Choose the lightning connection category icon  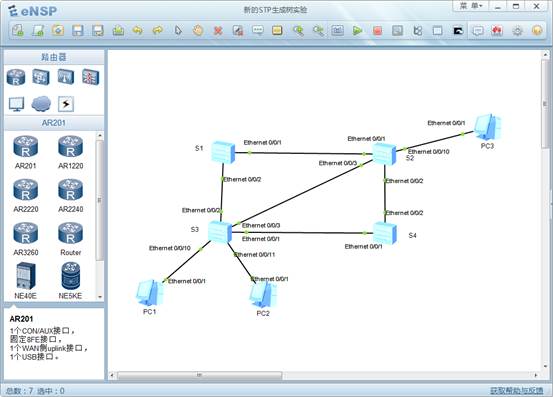coord(66,104)
